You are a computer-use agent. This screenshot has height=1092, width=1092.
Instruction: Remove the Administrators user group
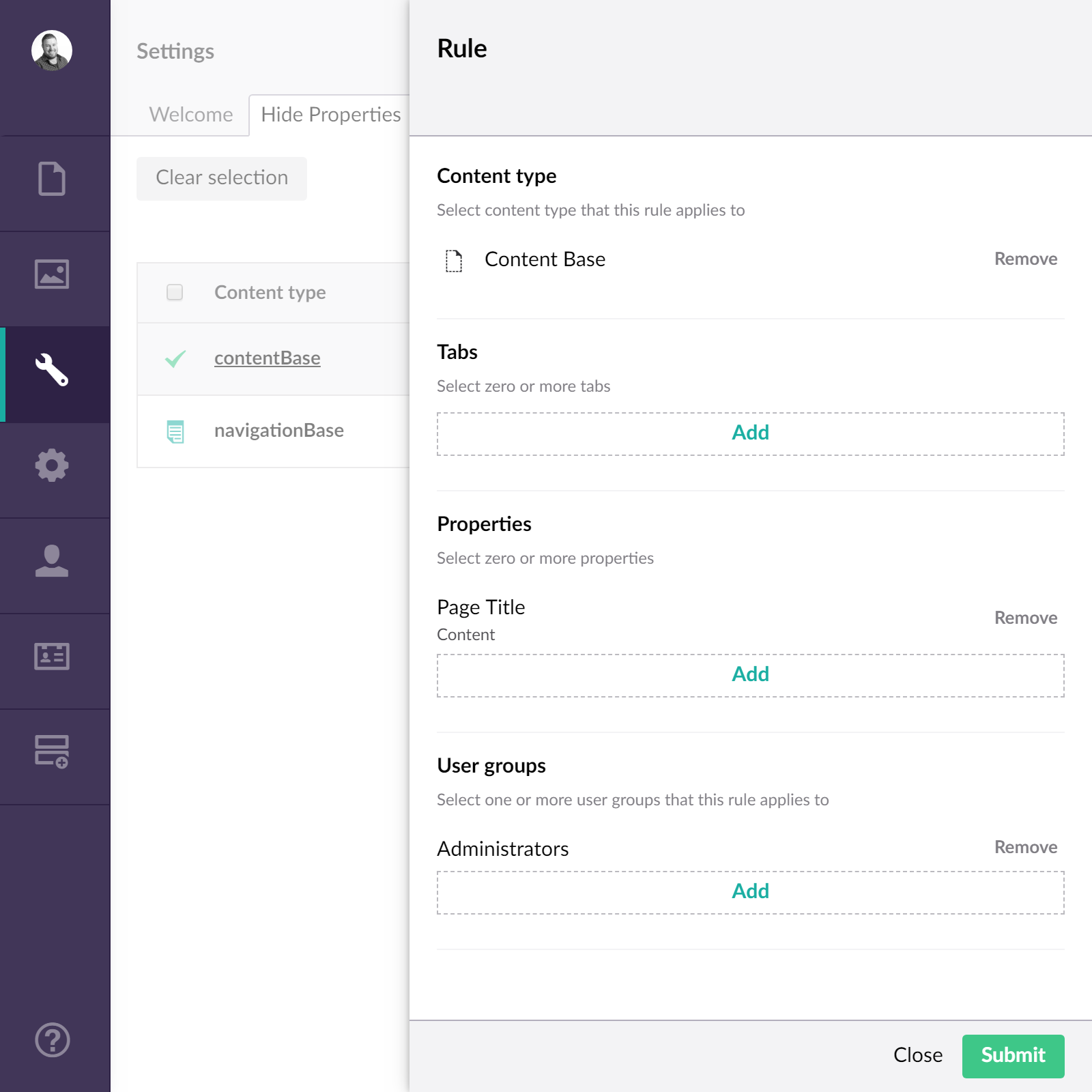pyautogui.click(x=1026, y=848)
